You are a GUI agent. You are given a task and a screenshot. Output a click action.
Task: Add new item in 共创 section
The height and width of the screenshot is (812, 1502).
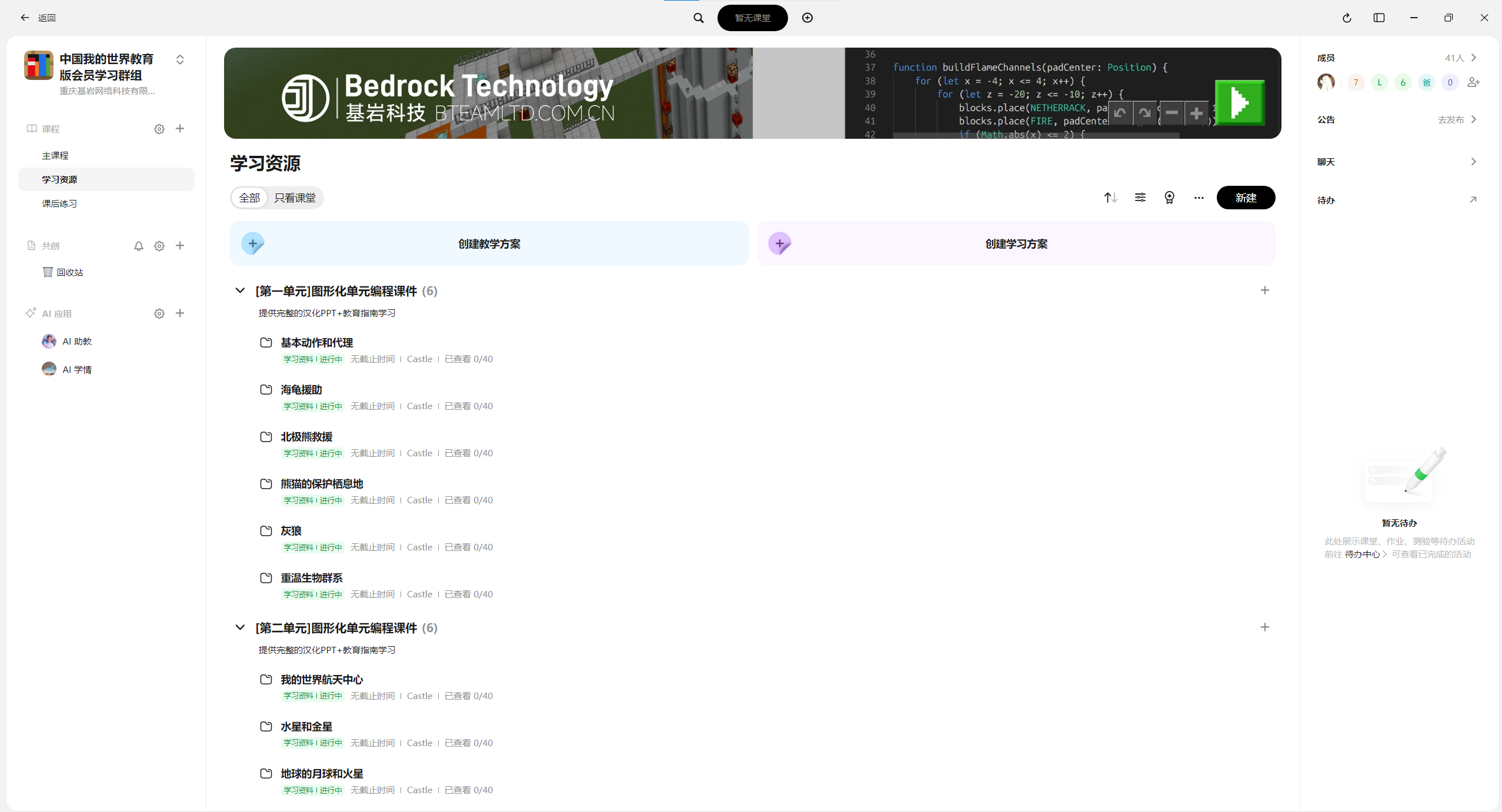coord(180,245)
